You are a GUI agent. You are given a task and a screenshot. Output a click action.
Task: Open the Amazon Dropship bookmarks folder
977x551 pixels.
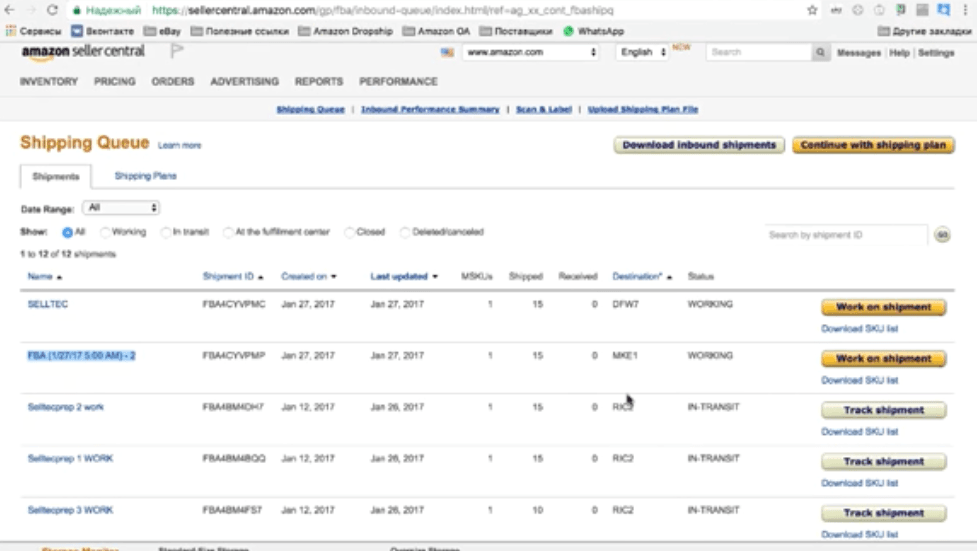tap(345, 31)
